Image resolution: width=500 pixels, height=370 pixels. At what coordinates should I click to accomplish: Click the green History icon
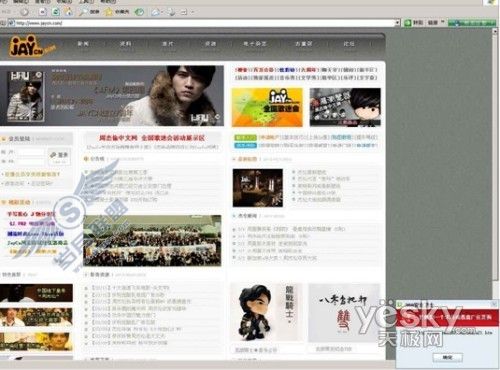[139, 12]
